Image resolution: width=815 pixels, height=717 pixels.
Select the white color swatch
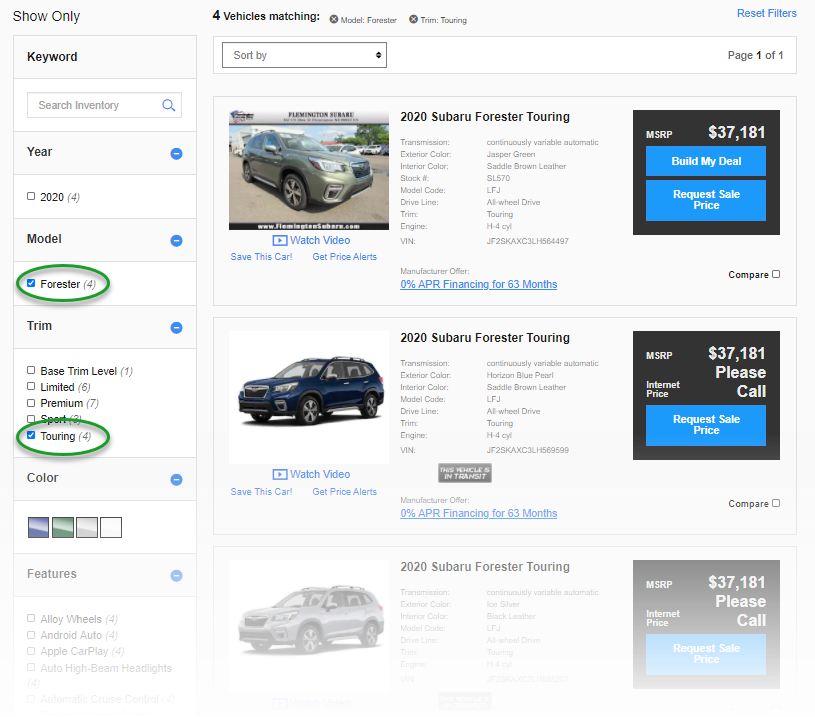coord(111,527)
